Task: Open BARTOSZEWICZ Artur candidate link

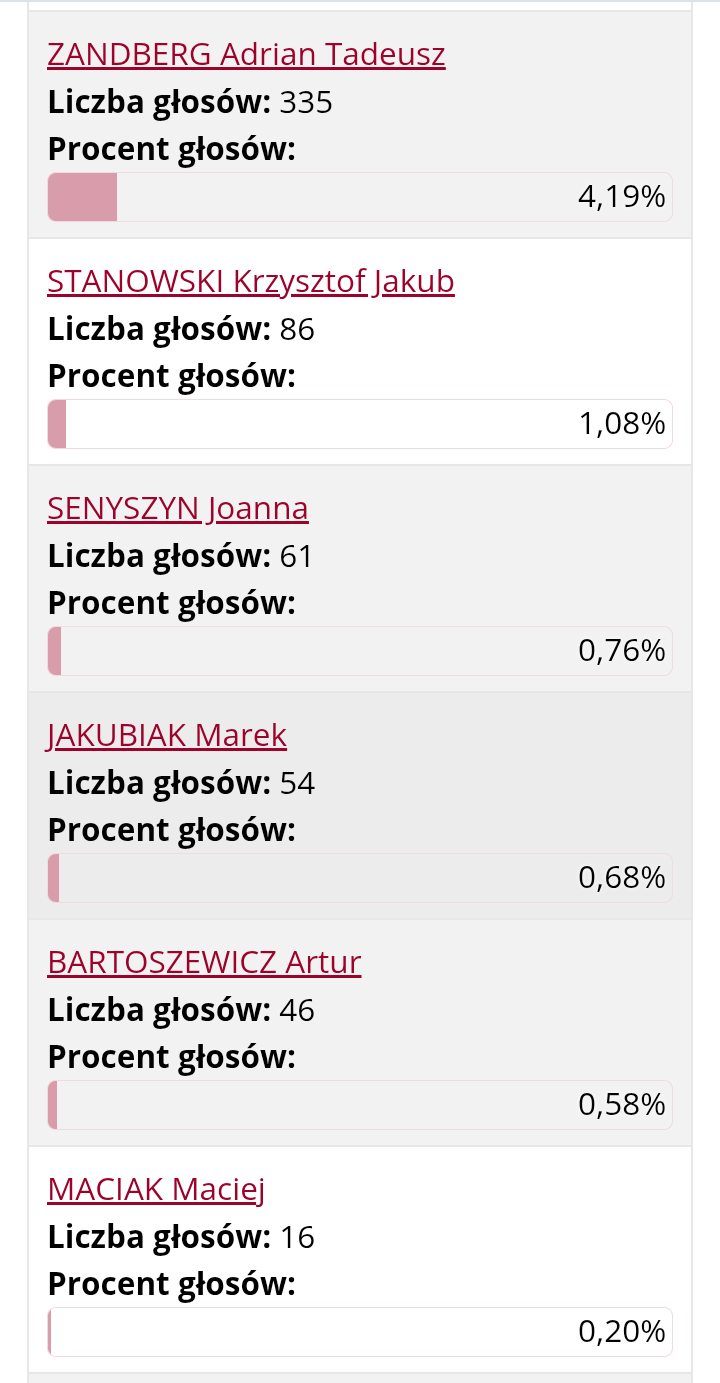Action: [x=204, y=962]
